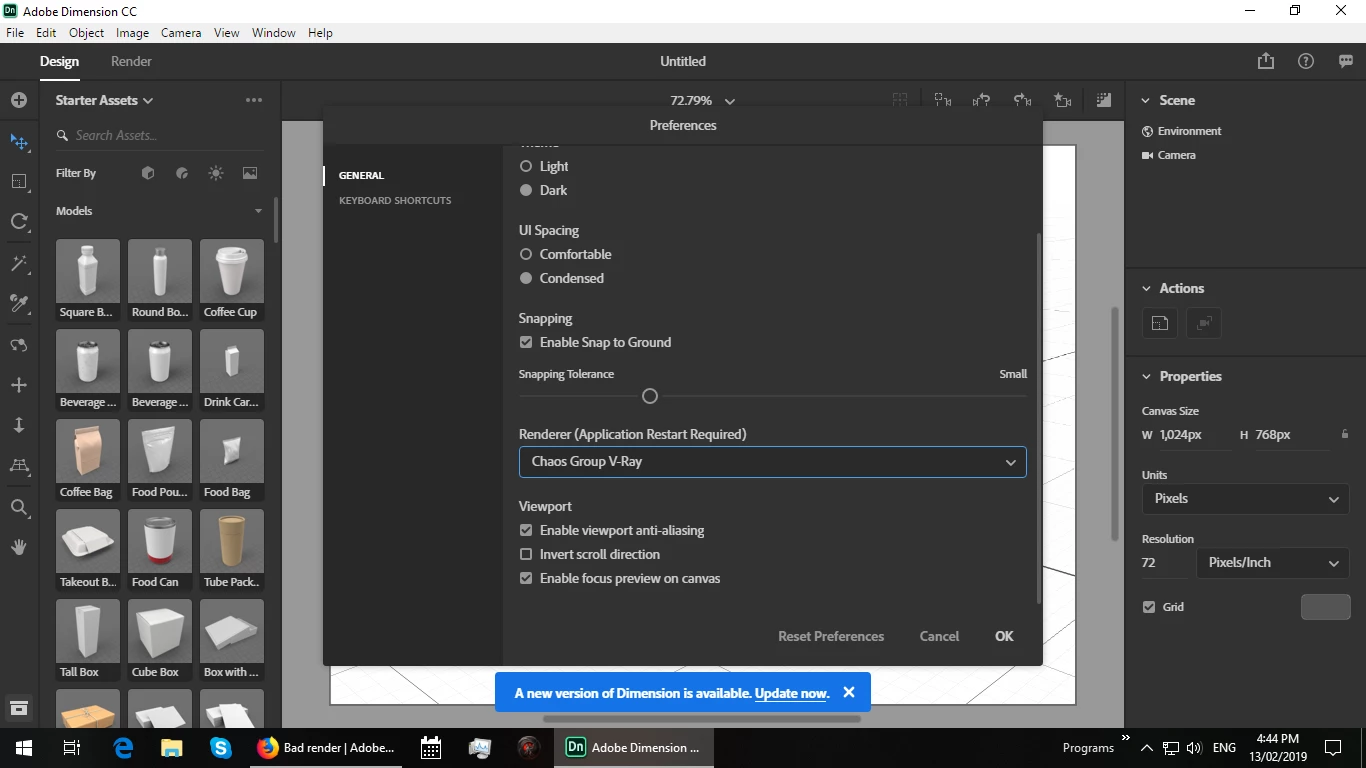Toggle Enable viewport anti-aliasing checkbox

pyautogui.click(x=526, y=530)
